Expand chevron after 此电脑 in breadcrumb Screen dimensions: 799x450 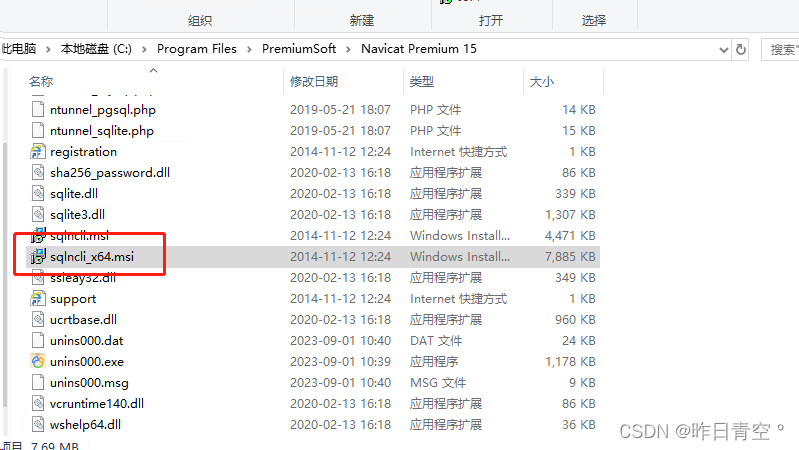(x=48, y=49)
